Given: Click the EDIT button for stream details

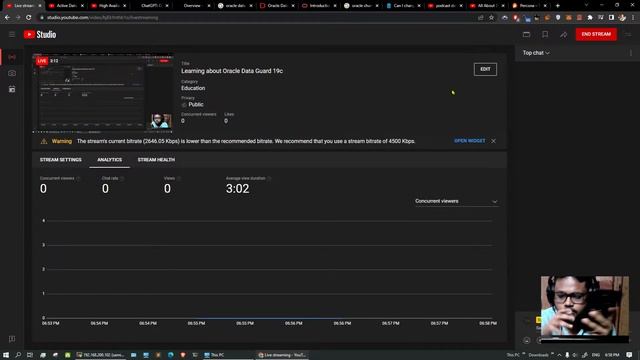Looking at the screenshot, I should pyautogui.click(x=485, y=69).
